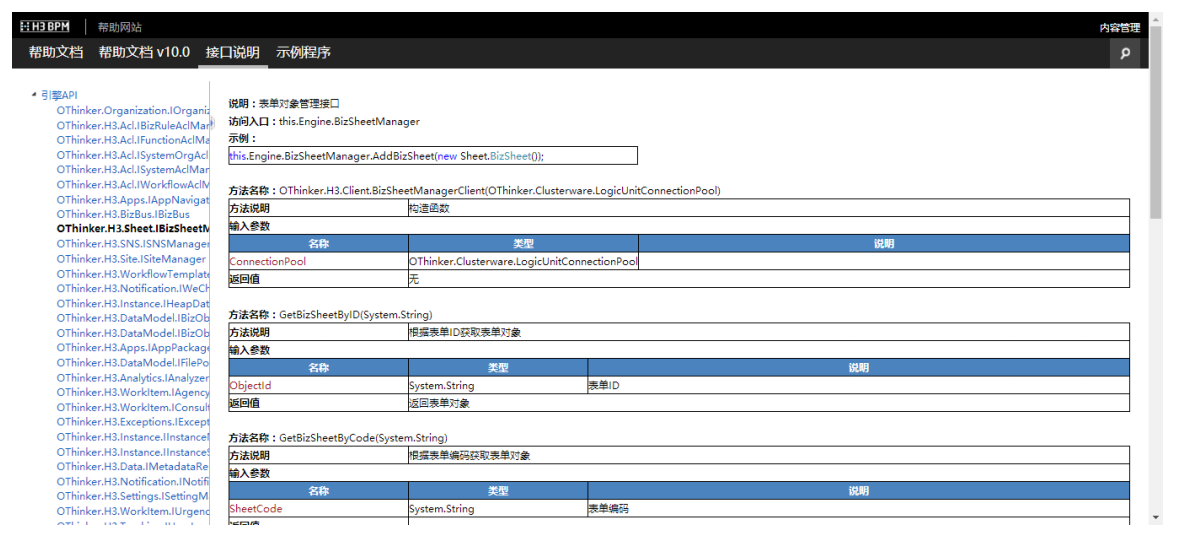Open OThinker.Organization.IOrganiz tree item

(x=132, y=110)
